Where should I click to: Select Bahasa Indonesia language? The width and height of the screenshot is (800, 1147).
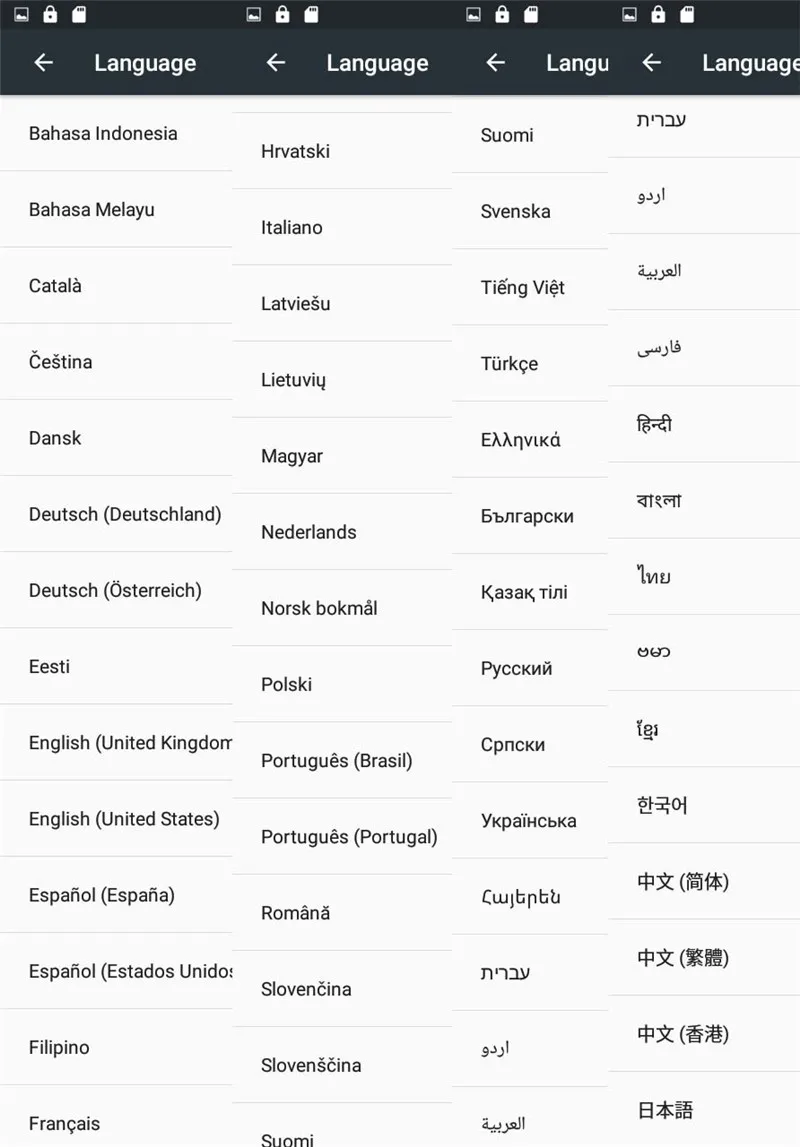click(x=116, y=133)
